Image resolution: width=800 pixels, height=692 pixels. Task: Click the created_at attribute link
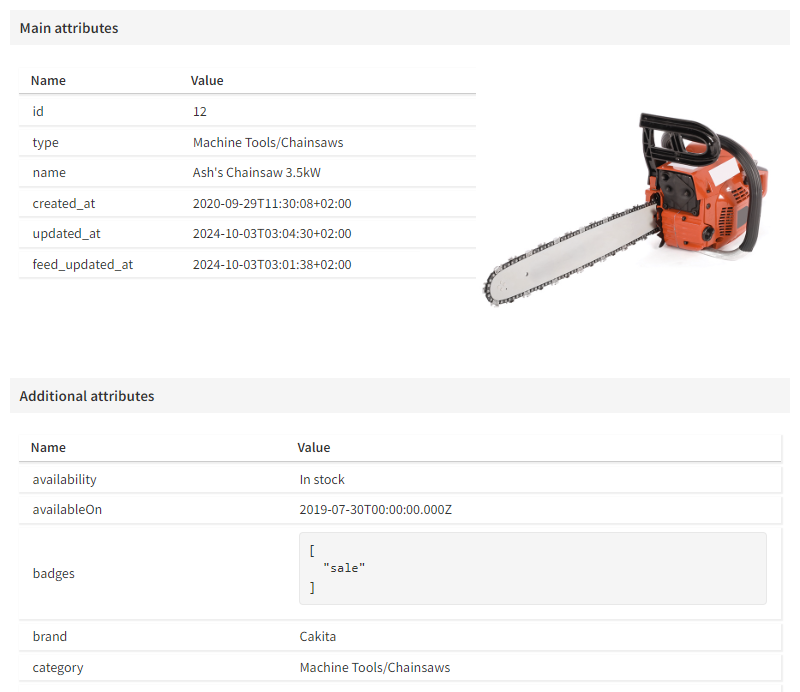click(x=63, y=203)
